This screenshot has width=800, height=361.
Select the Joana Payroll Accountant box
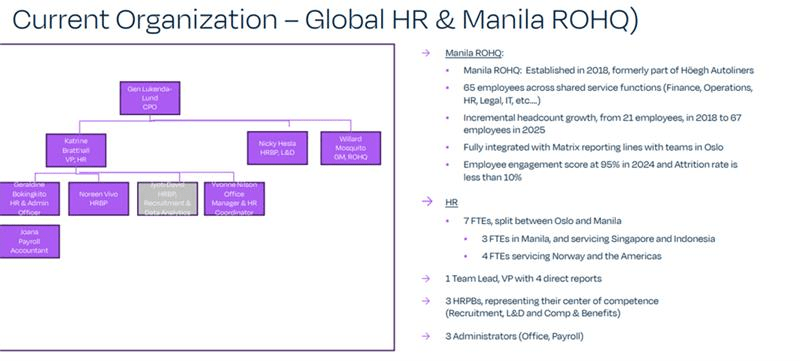click(x=29, y=241)
